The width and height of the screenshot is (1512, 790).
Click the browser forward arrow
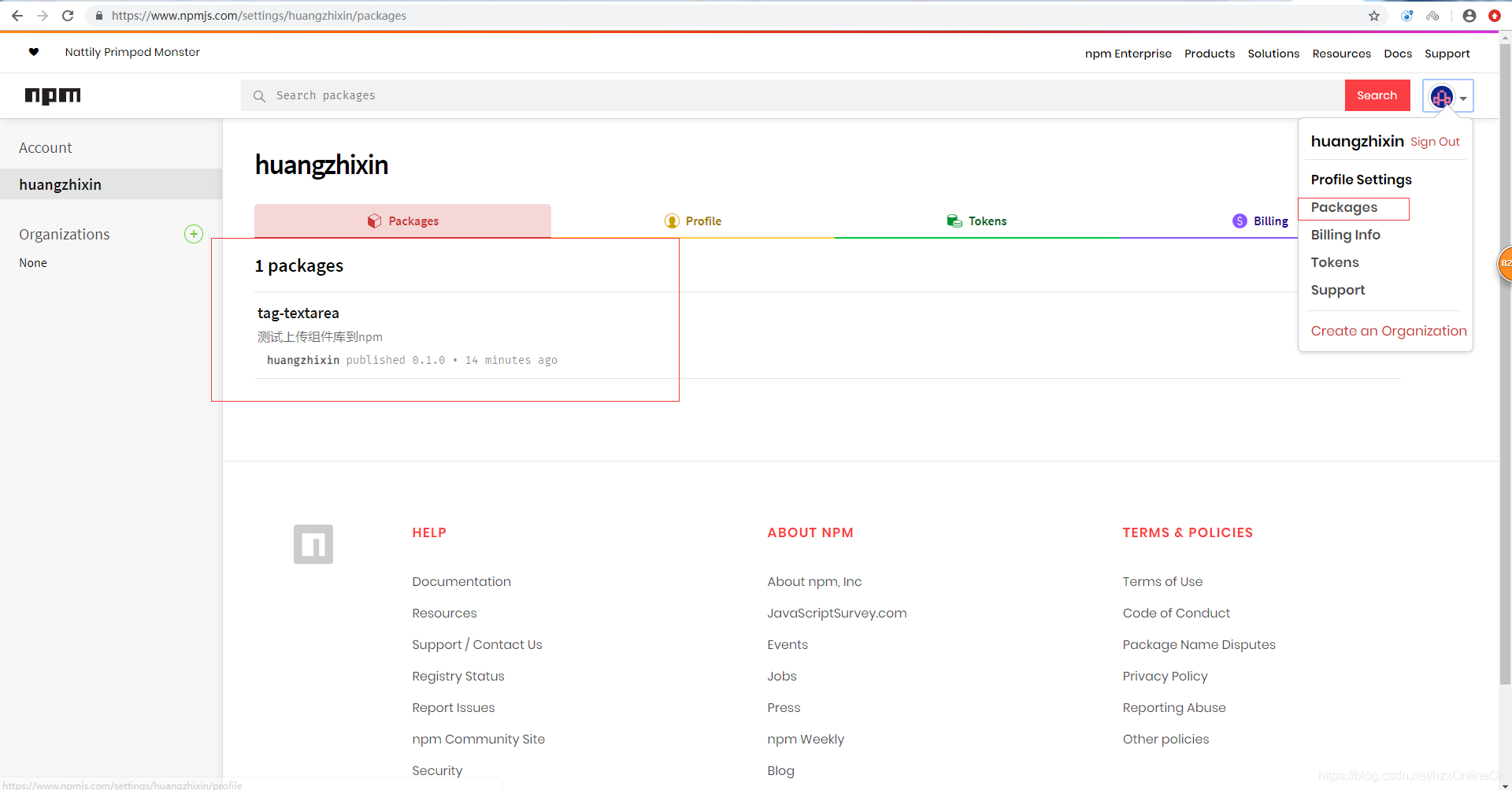(43, 16)
